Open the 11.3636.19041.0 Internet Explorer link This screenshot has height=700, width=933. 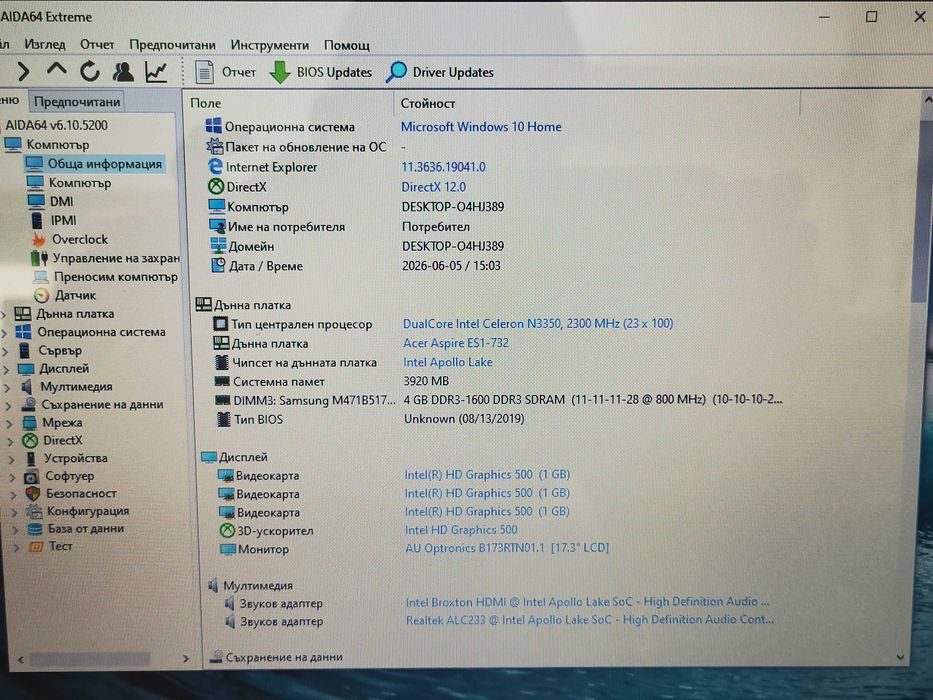pyautogui.click(x=443, y=167)
